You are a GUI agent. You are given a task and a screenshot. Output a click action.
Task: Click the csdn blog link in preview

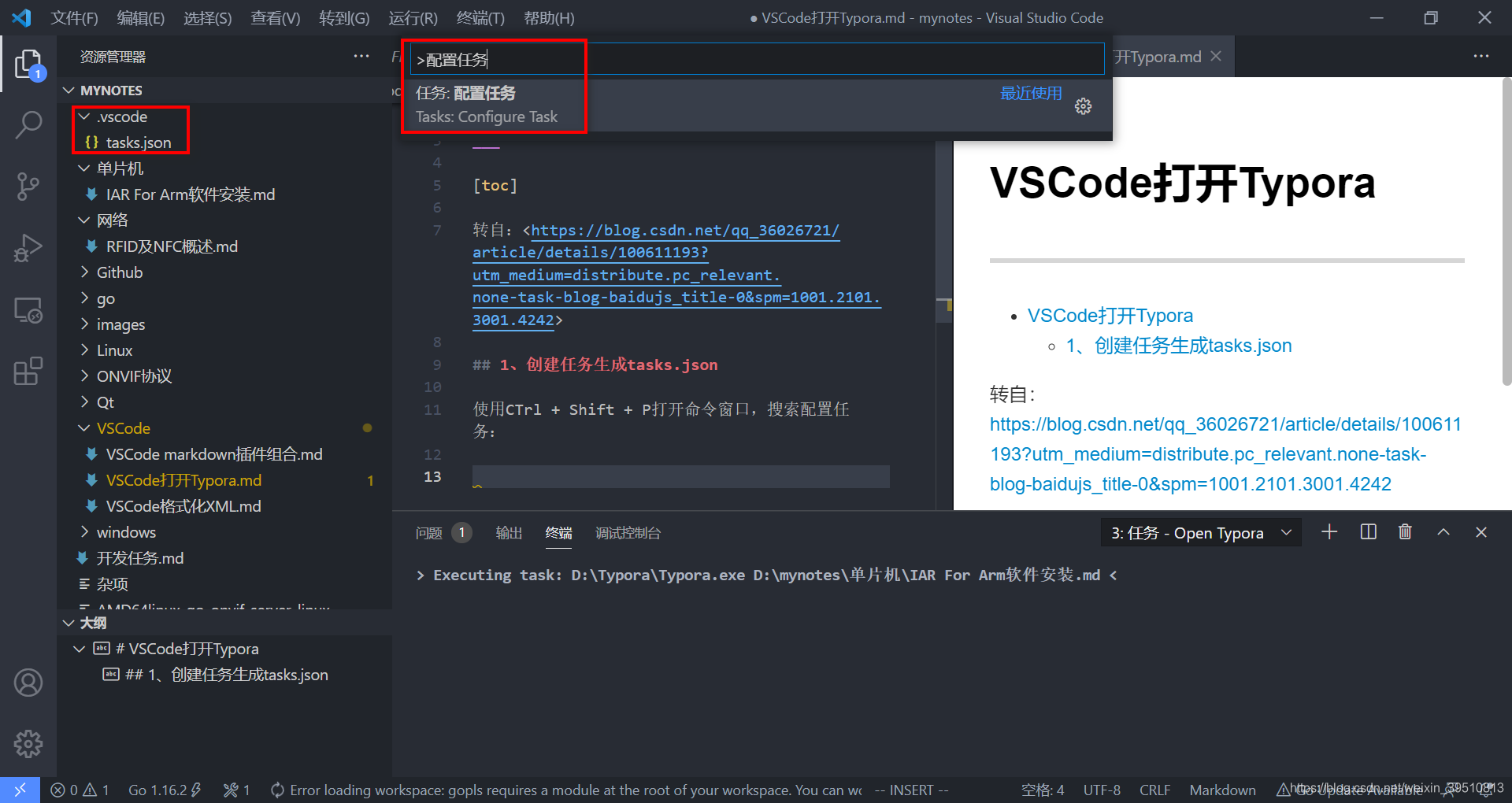click(1225, 454)
